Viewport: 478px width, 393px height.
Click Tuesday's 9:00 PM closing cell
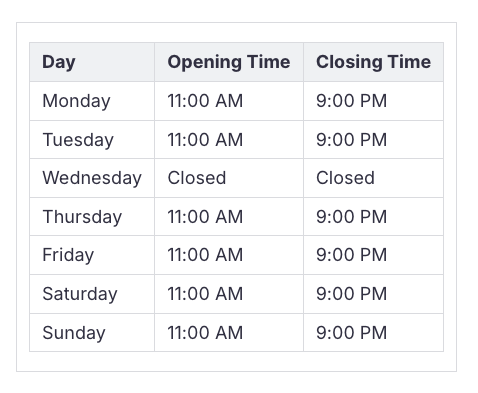click(x=373, y=140)
